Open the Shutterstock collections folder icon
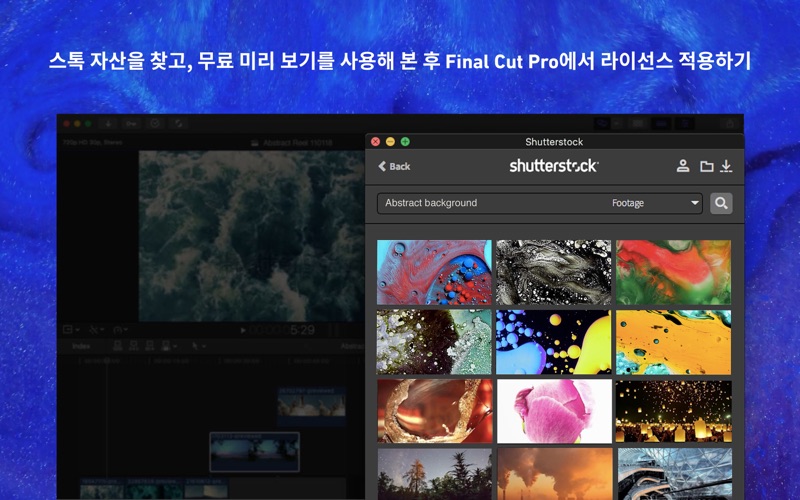The height and width of the screenshot is (500, 800). point(707,166)
